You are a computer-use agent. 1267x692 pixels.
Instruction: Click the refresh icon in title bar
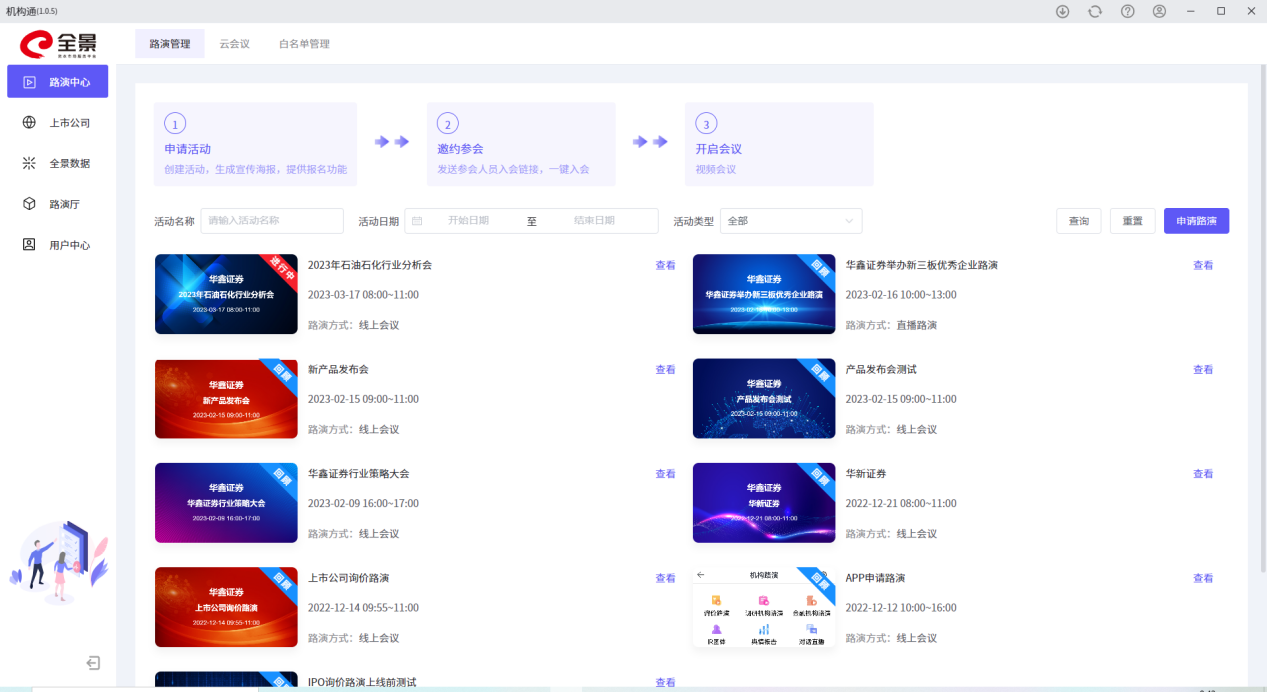point(1095,11)
